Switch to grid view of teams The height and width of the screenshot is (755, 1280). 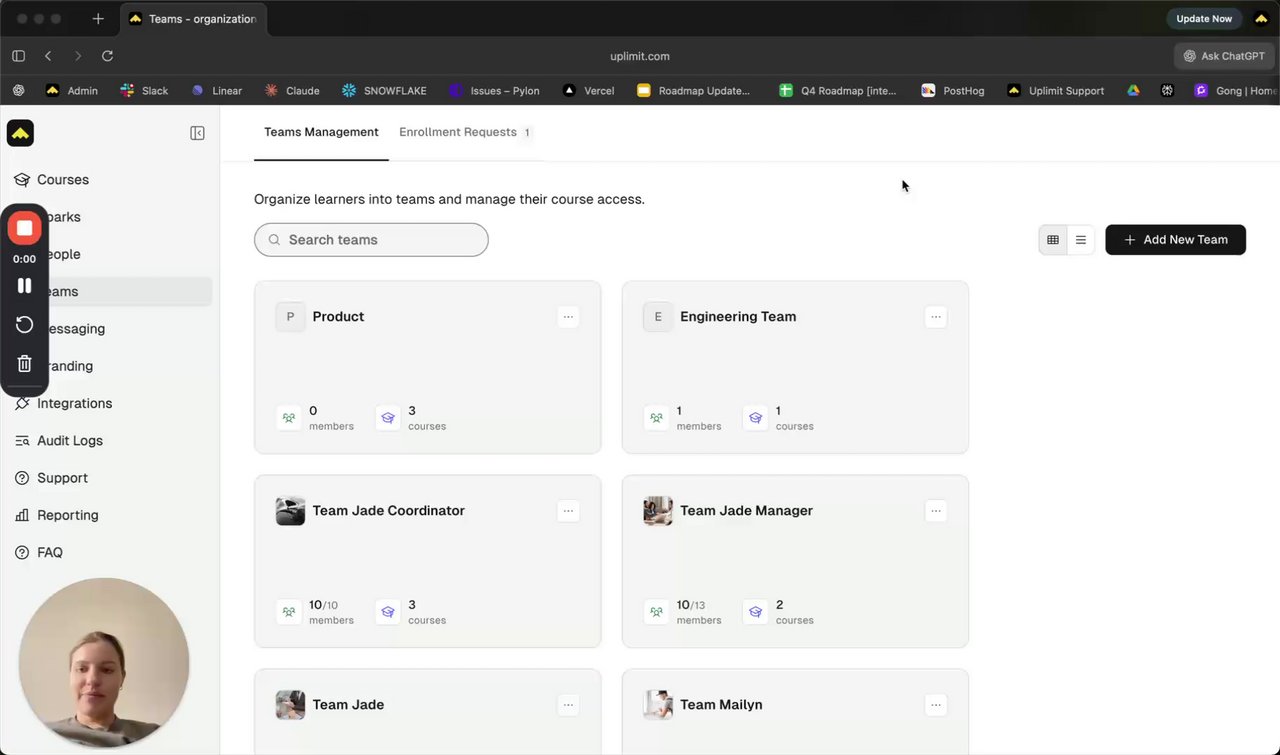tap(1052, 240)
